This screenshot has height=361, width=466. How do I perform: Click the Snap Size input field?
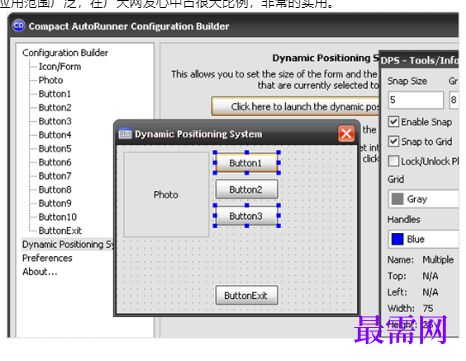pyautogui.click(x=416, y=100)
